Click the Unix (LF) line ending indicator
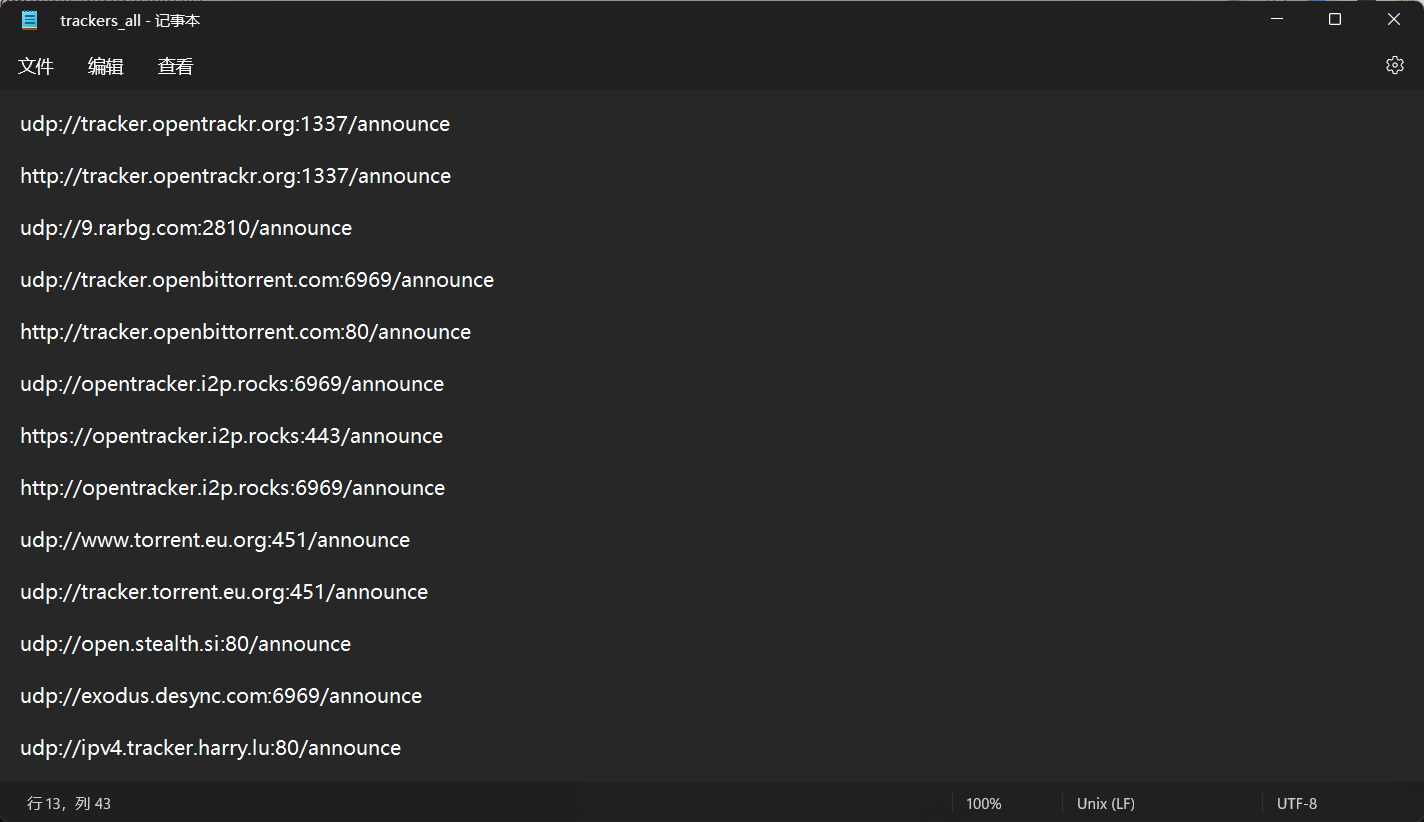 [x=1106, y=804]
